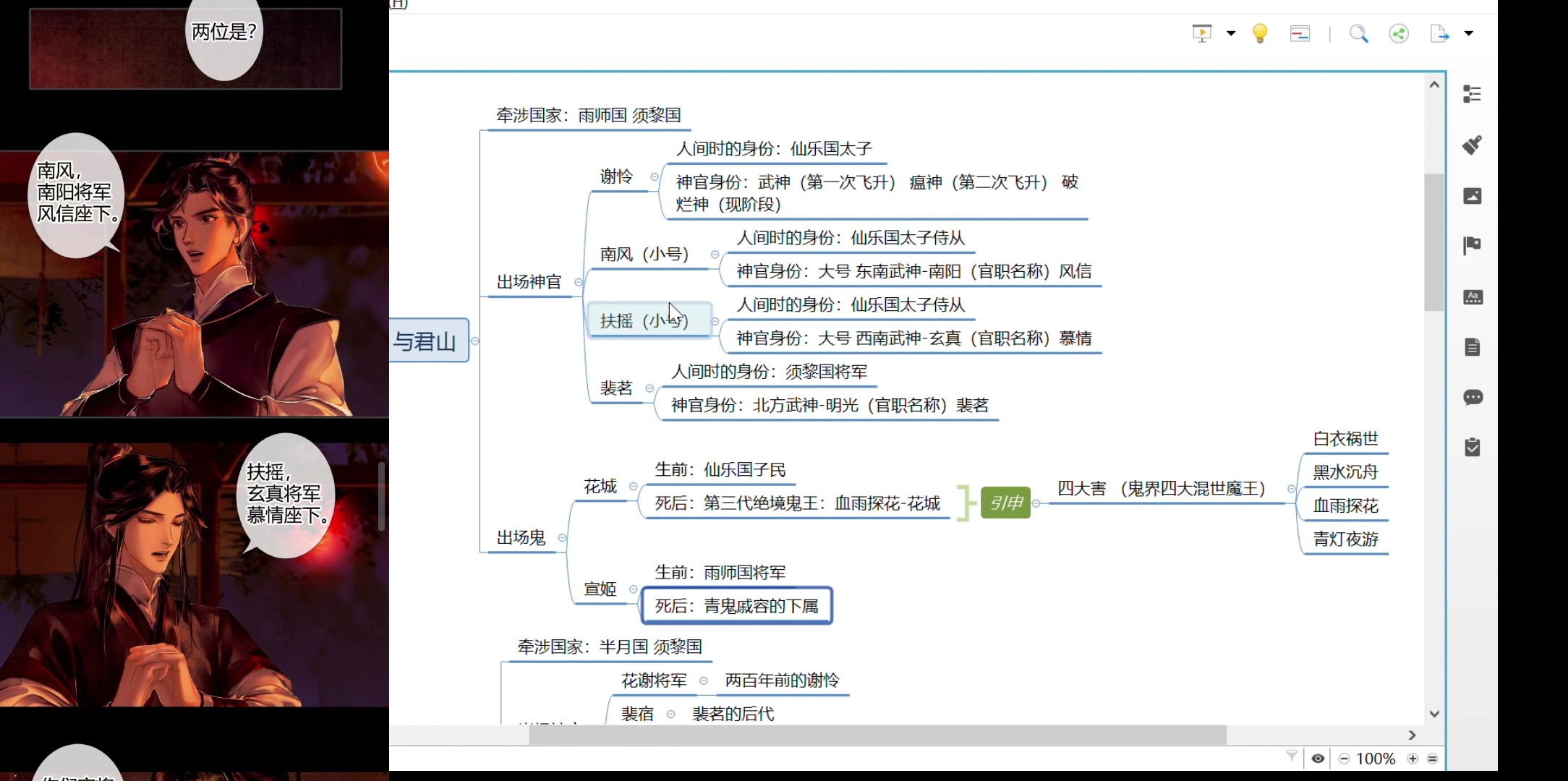Select the 与君山 central topic
Screen dimensions: 1568x781
[x=429, y=341]
